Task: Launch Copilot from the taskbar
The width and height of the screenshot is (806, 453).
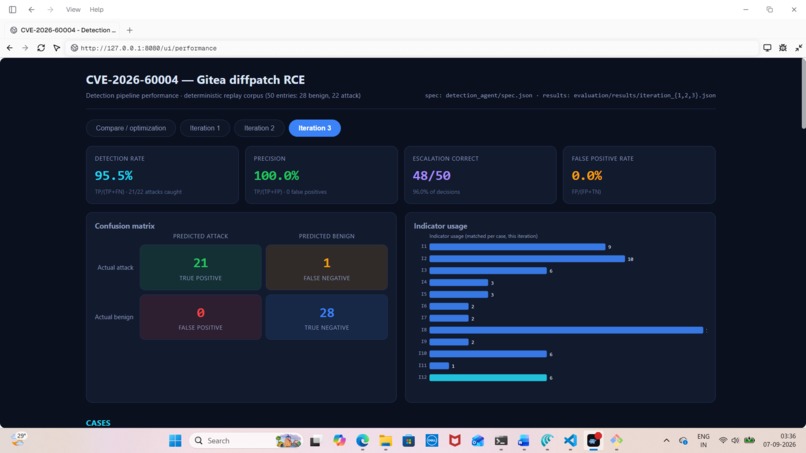Action: click(x=339, y=441)
